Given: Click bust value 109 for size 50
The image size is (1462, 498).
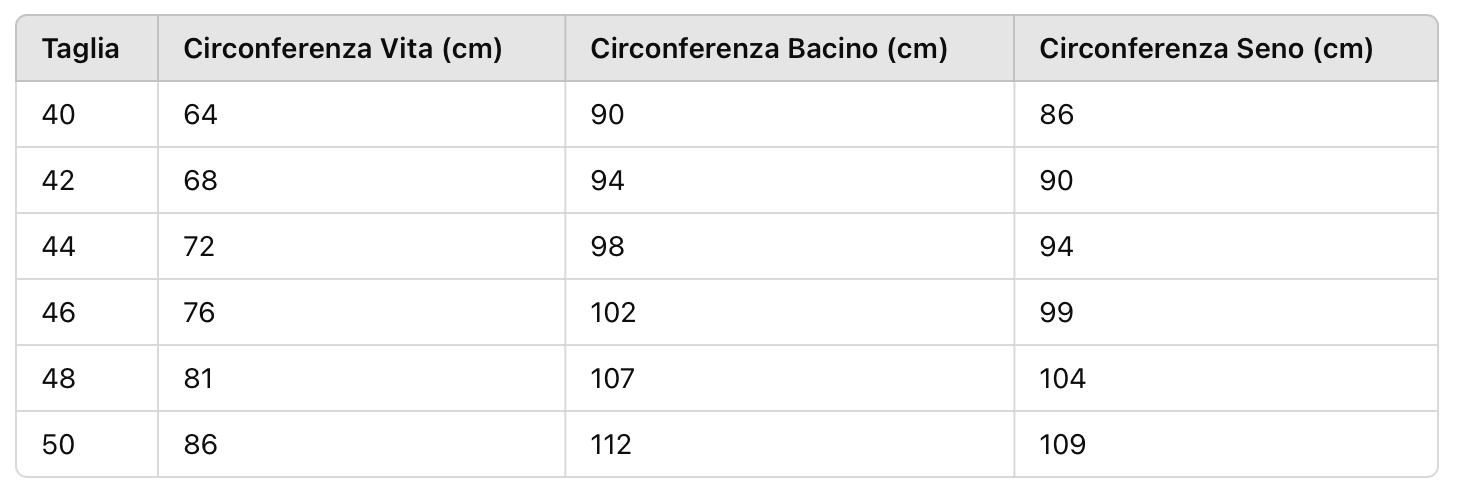Looking at the screenshot, I should (1062, 445).
